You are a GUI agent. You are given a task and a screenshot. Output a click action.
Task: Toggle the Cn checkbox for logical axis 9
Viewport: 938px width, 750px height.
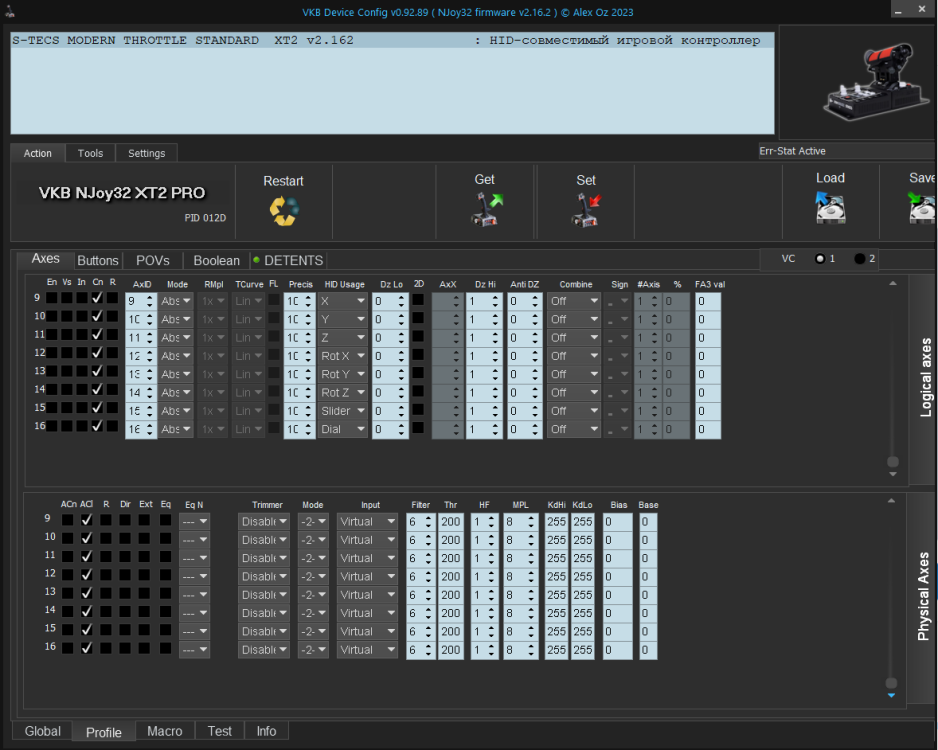point(97,298)
